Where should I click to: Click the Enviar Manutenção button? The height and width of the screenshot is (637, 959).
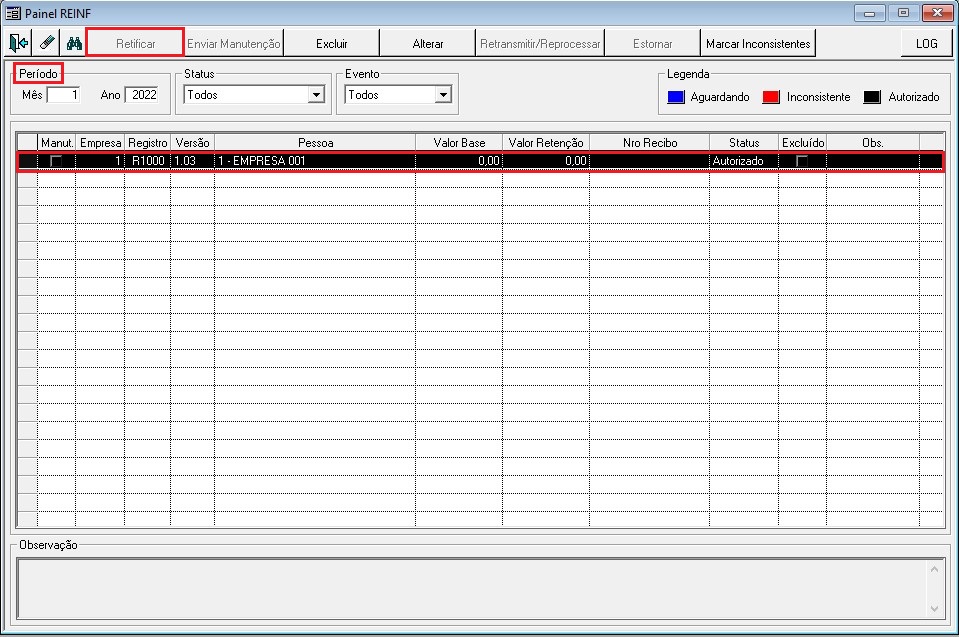pos(234,43)
